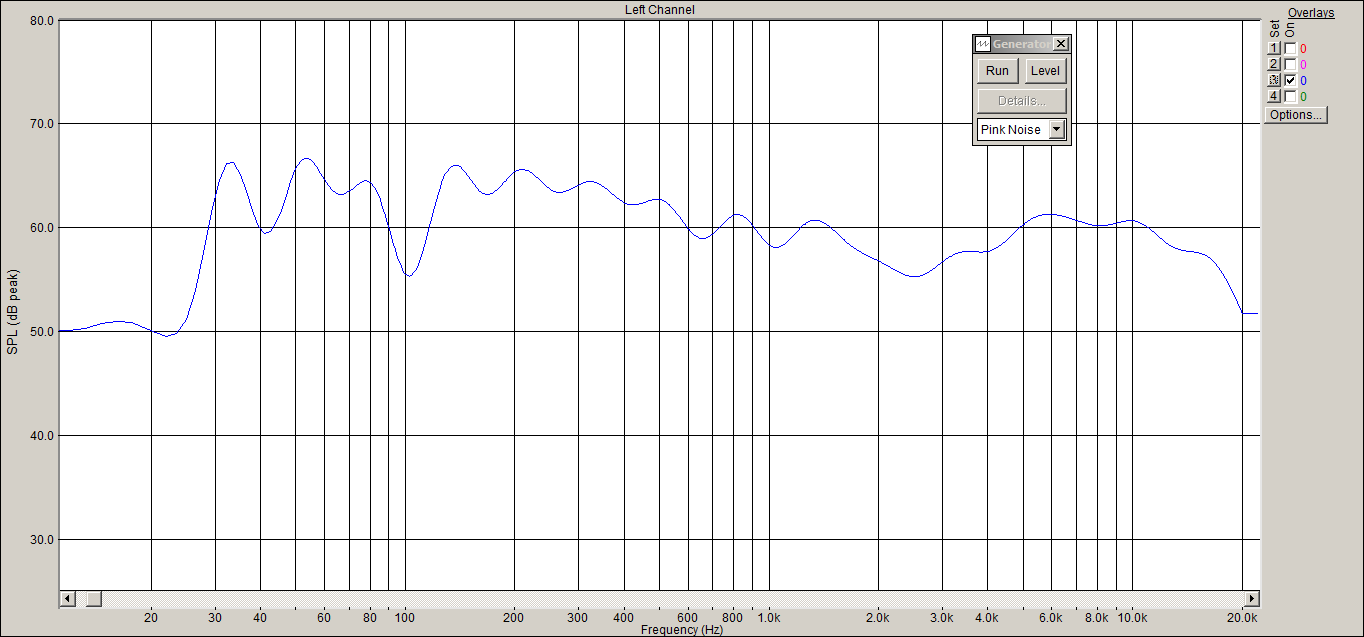This screenshot has height=637, width=1364.
Task: Click the 10.0k frequency label
Action: click(1132, 618)
